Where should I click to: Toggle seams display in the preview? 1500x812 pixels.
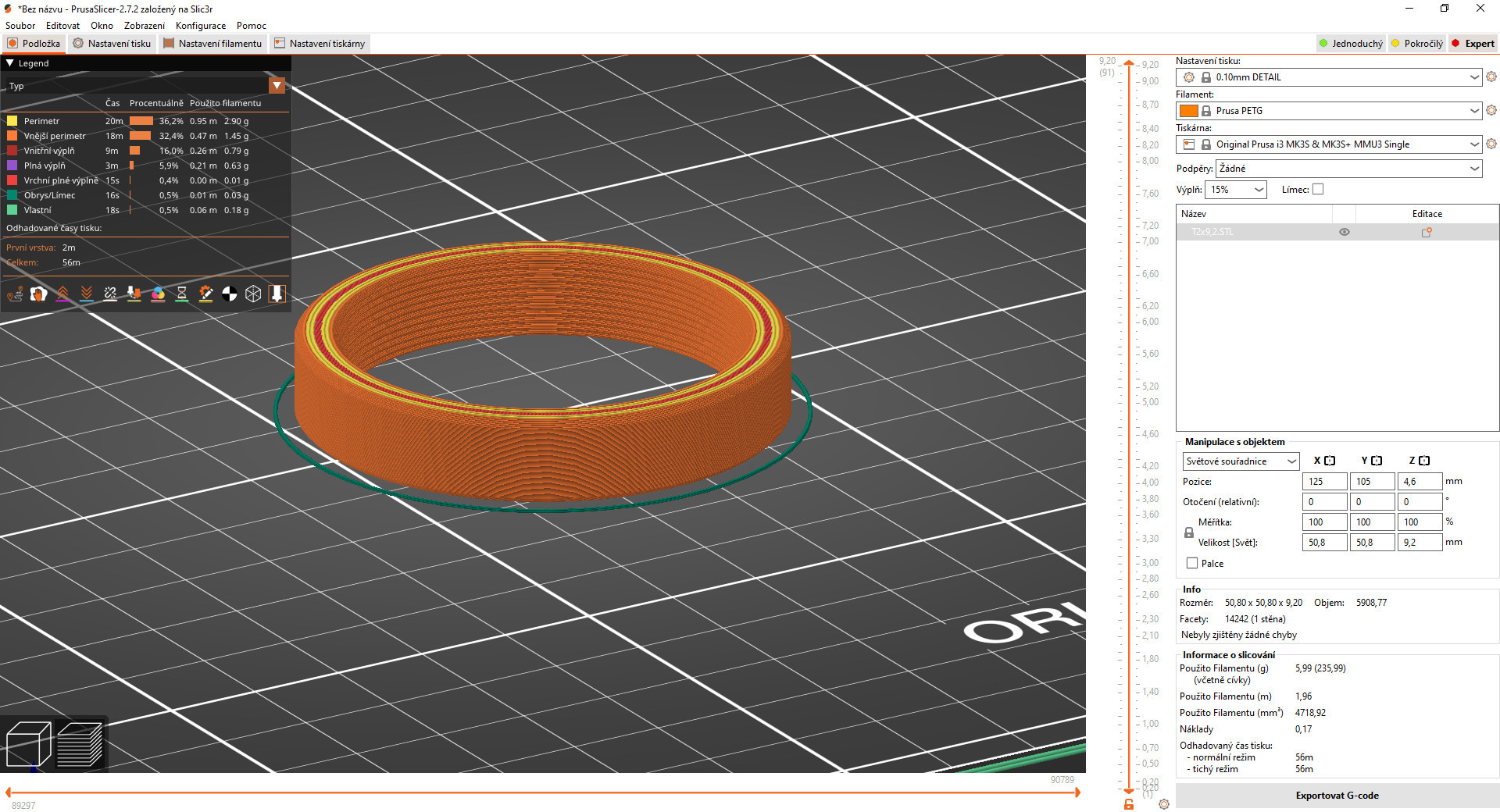tap(110, 294)
